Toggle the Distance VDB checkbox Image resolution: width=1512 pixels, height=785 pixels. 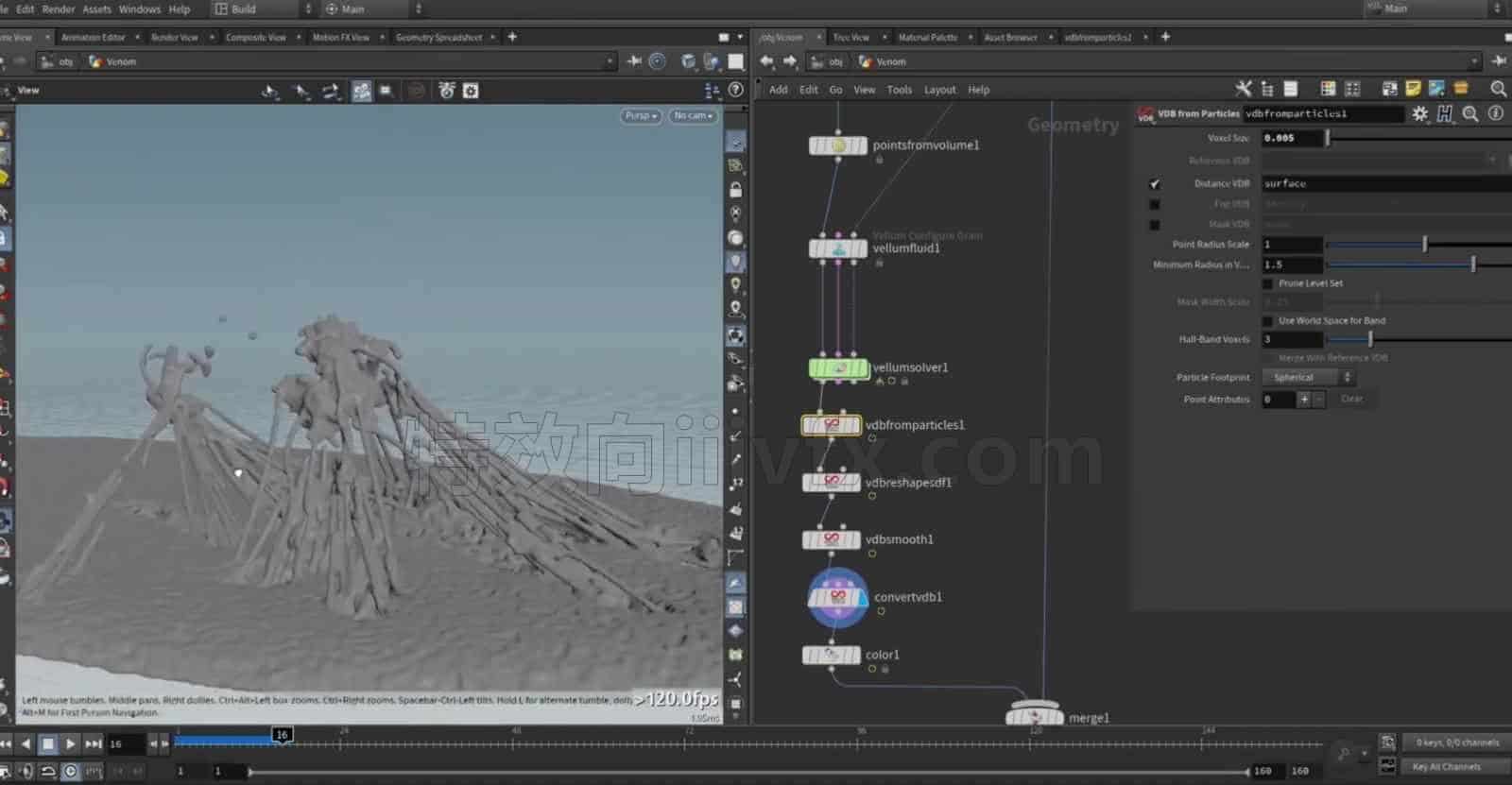1154,183
